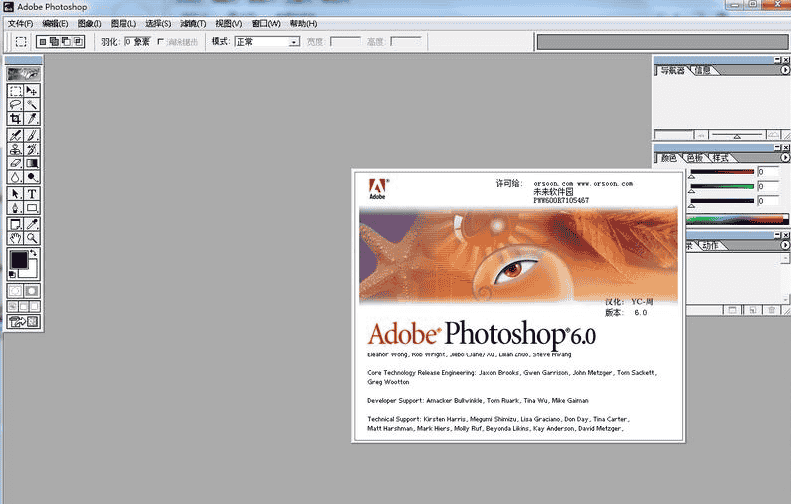Click the 'Add to selection' button
This screenshot has width=791, height=504.
click(x=55, y=42)
